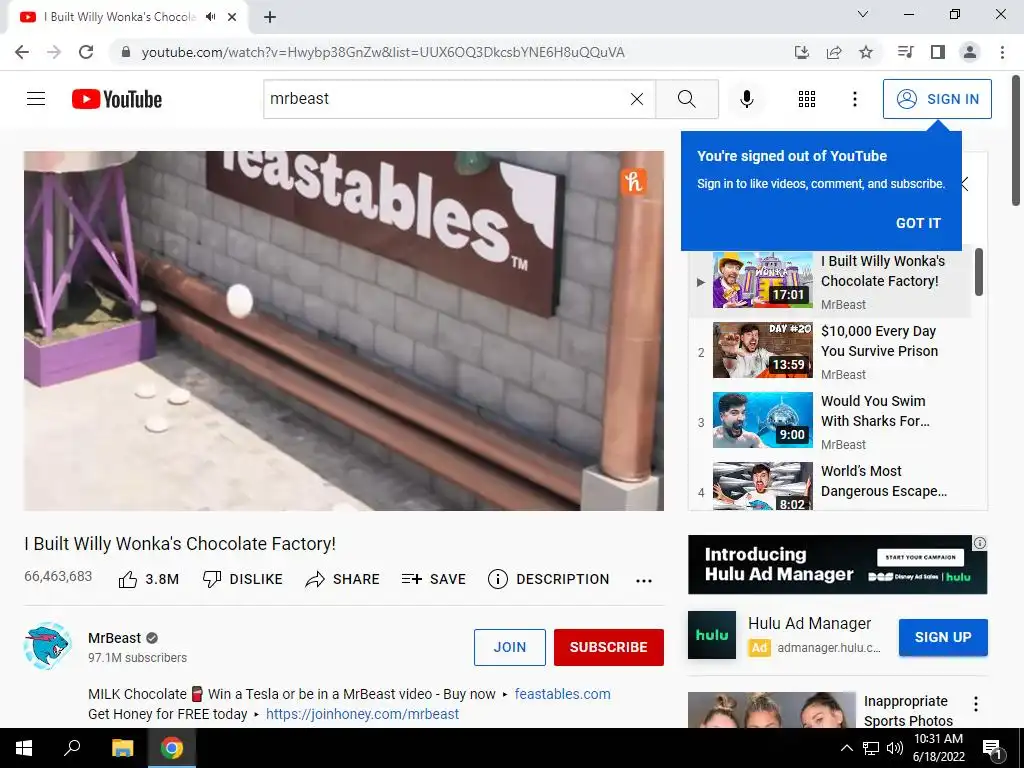Screen dimensions: 1024x768
Task: Open the joinhoney.com/mrbeast link
Action: coord(362,714)
